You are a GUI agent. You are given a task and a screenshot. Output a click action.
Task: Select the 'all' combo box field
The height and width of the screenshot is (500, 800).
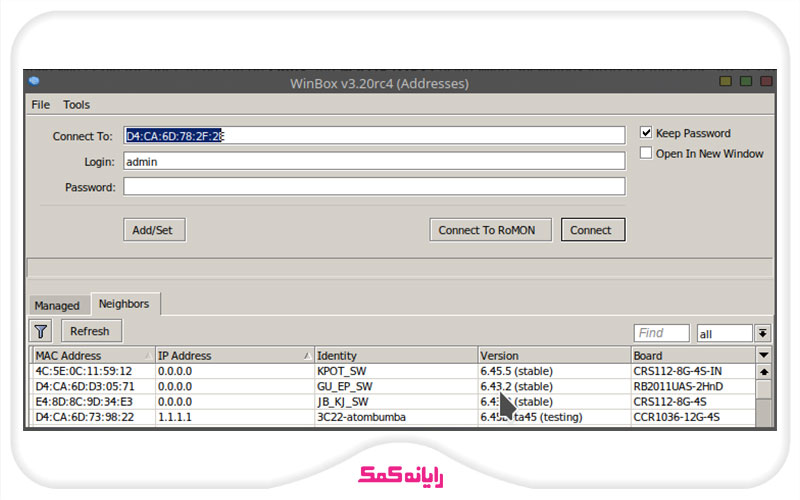pos(724,334)
